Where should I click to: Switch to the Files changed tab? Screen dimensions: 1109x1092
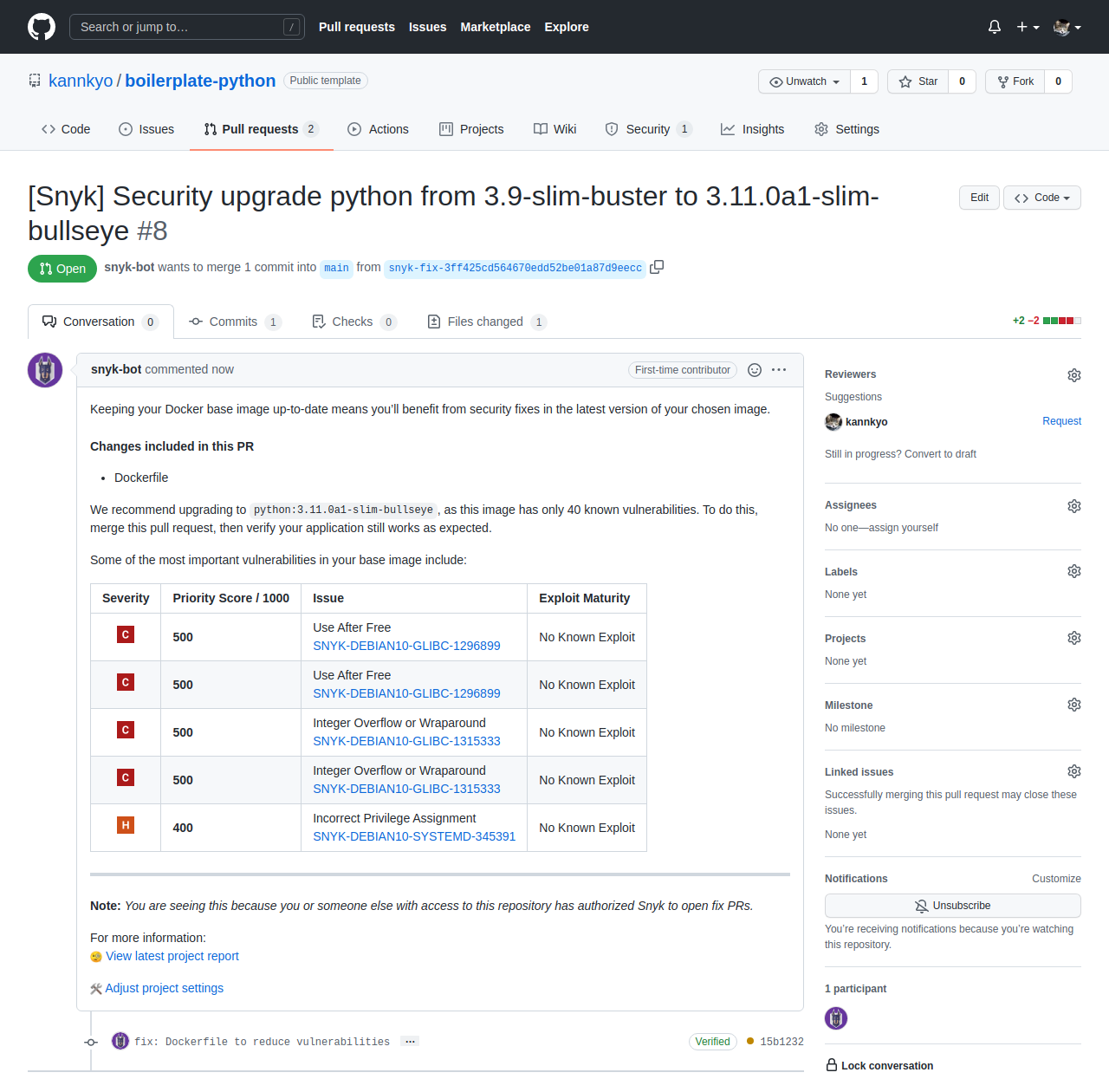point(487,322)
